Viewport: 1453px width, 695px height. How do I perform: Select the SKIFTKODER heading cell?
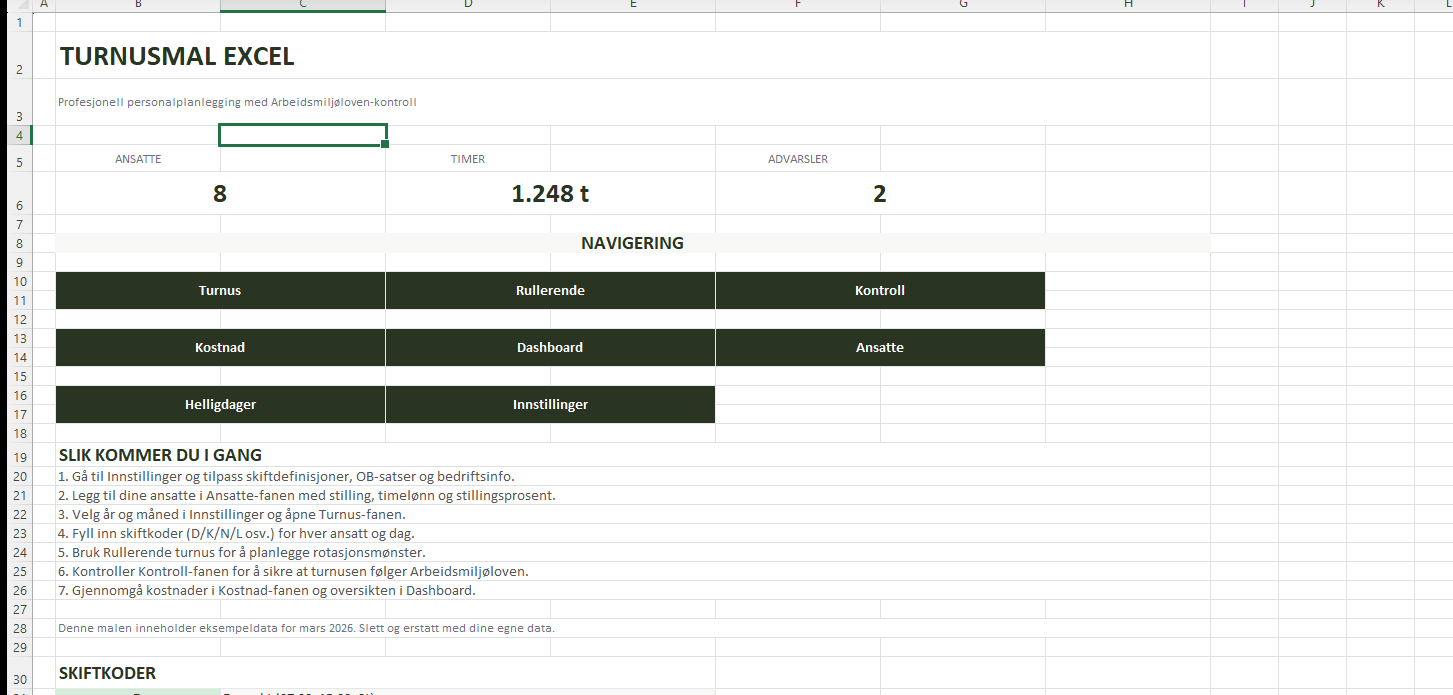108,673
